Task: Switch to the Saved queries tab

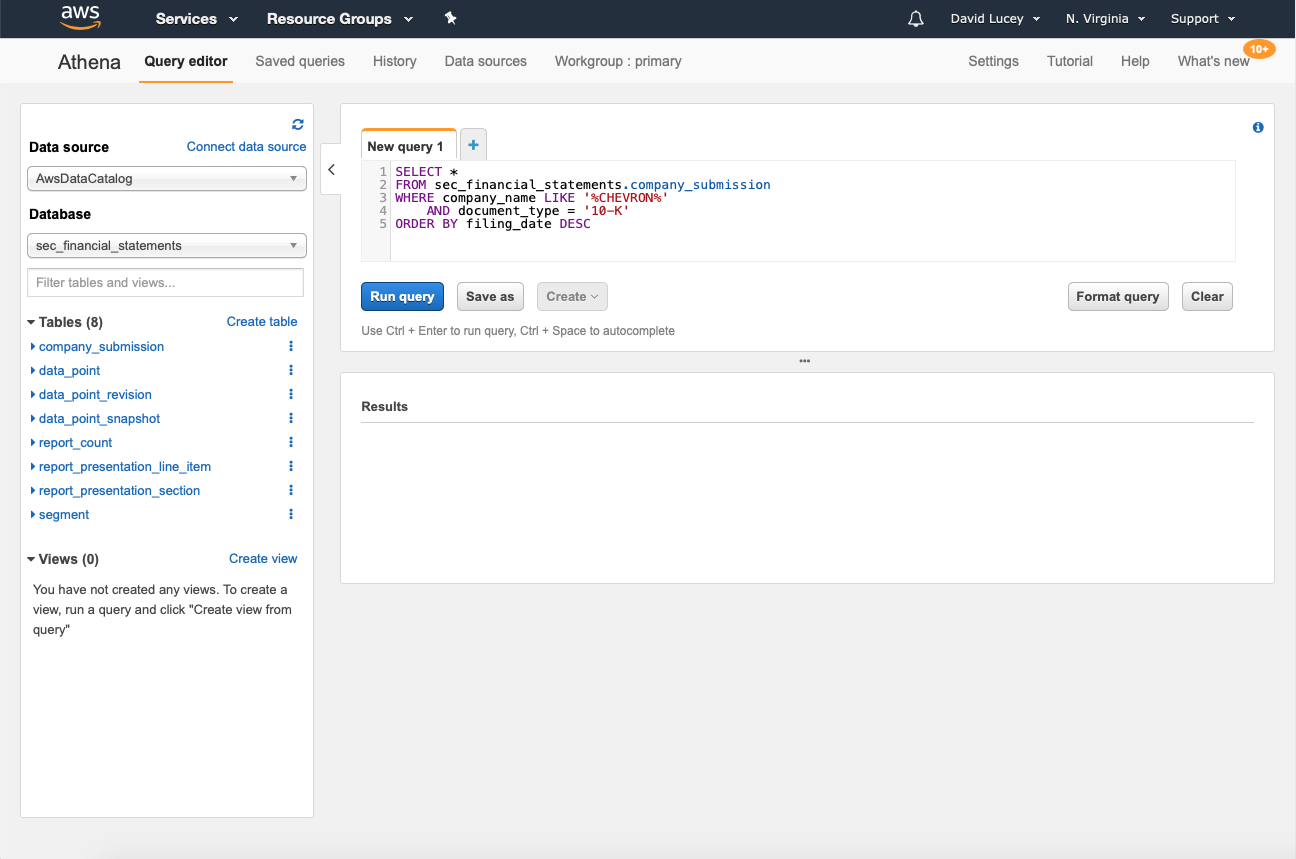Action: pyautogui.click(x=300, y=61)
